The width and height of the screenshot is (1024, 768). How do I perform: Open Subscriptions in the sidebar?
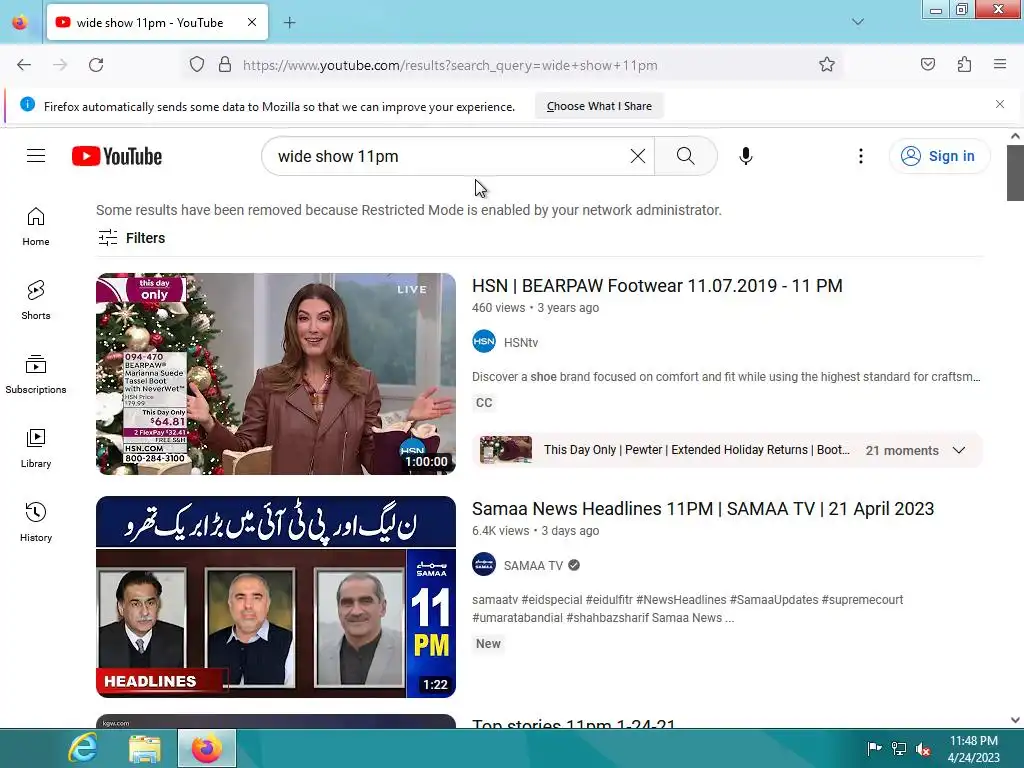coord(36,374)
